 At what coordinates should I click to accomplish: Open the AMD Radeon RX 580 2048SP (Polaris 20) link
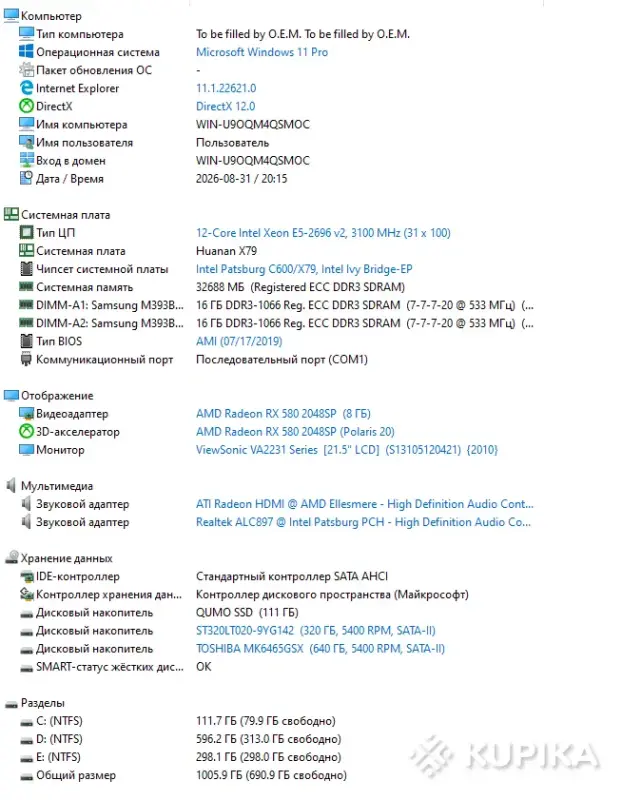tap(295, 432)
